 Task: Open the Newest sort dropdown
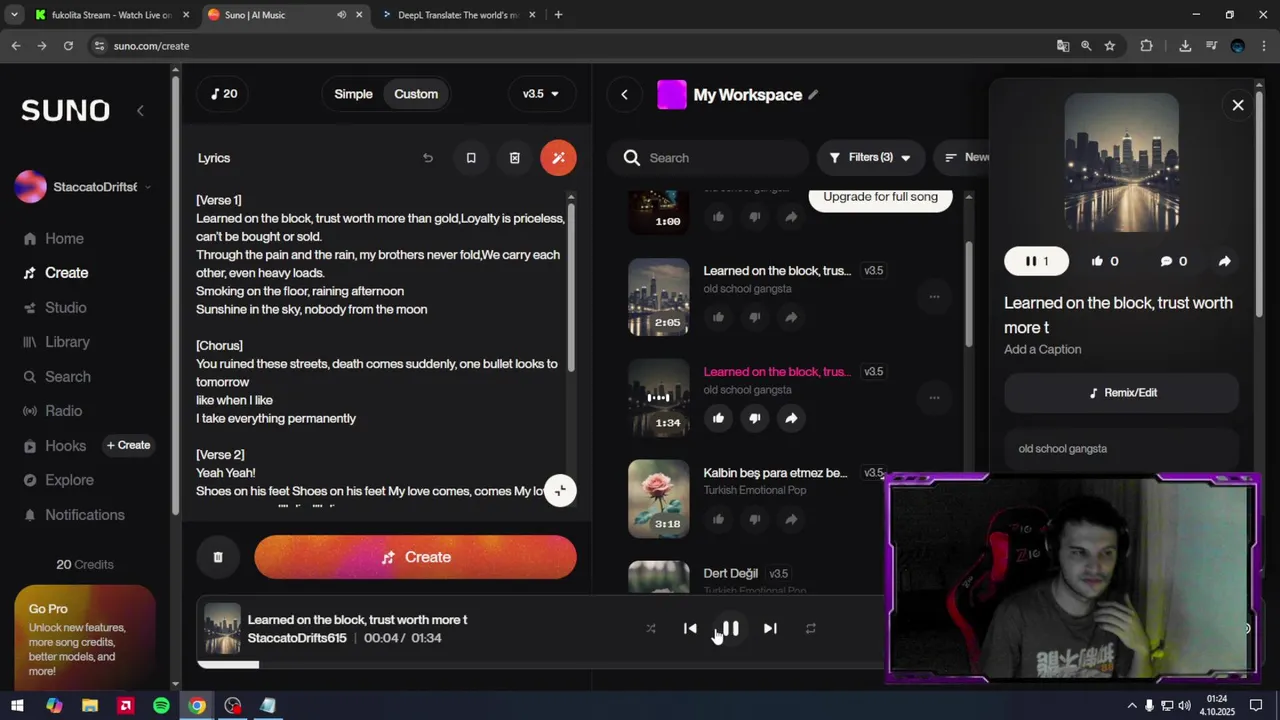point(963,158)
